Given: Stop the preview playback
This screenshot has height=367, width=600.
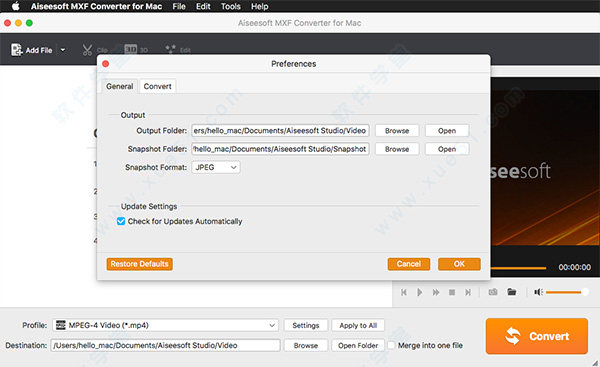Looking at the screenshot, I should pos(452,292).
